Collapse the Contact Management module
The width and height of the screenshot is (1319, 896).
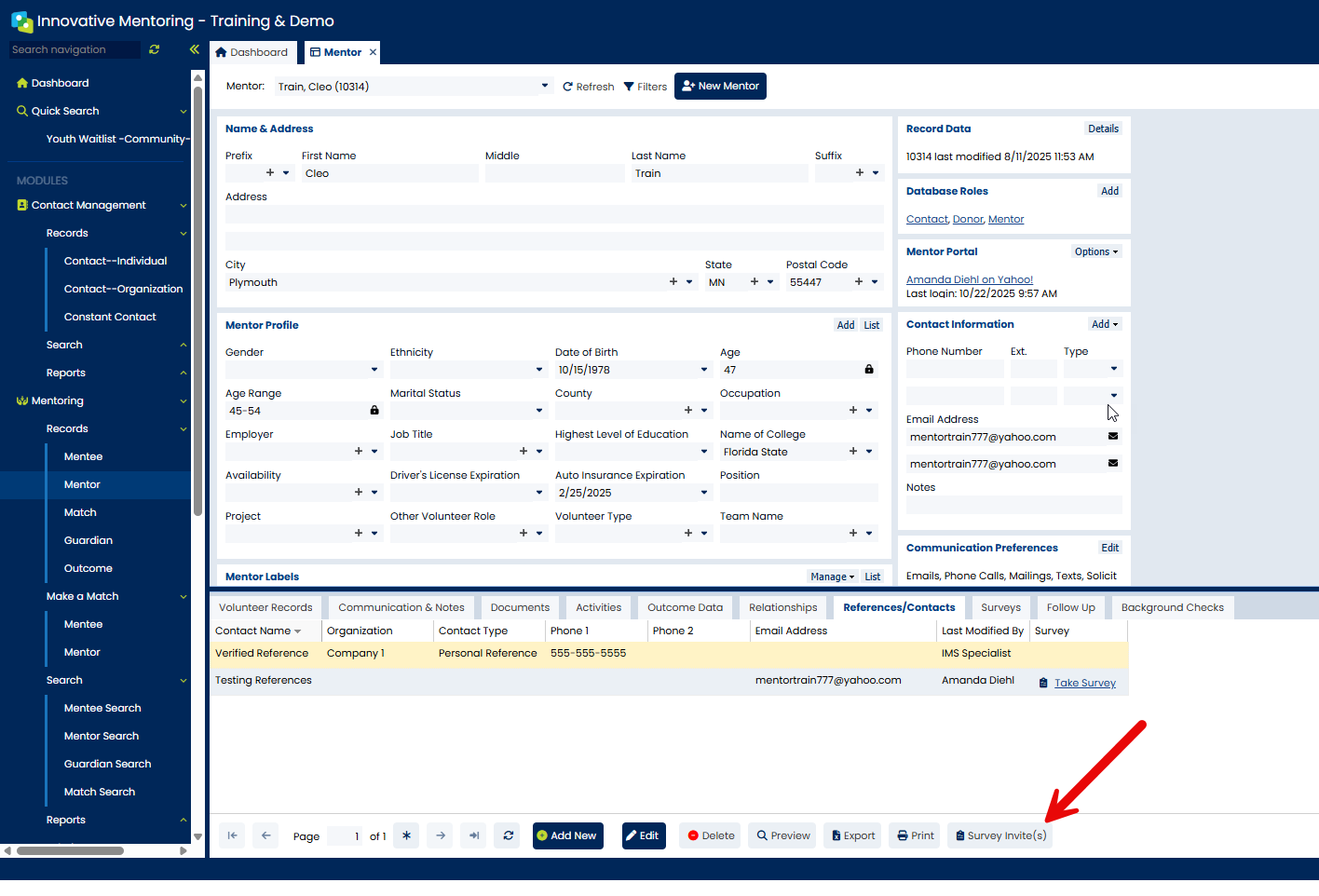pos(184,205)
